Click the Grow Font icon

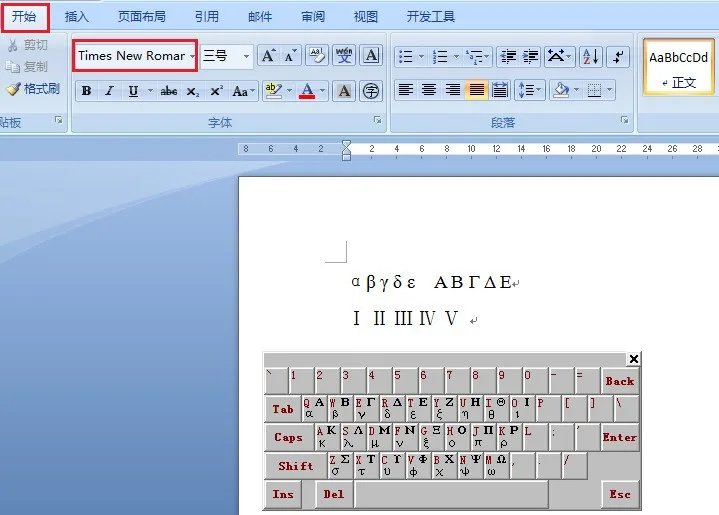point(268,56)
